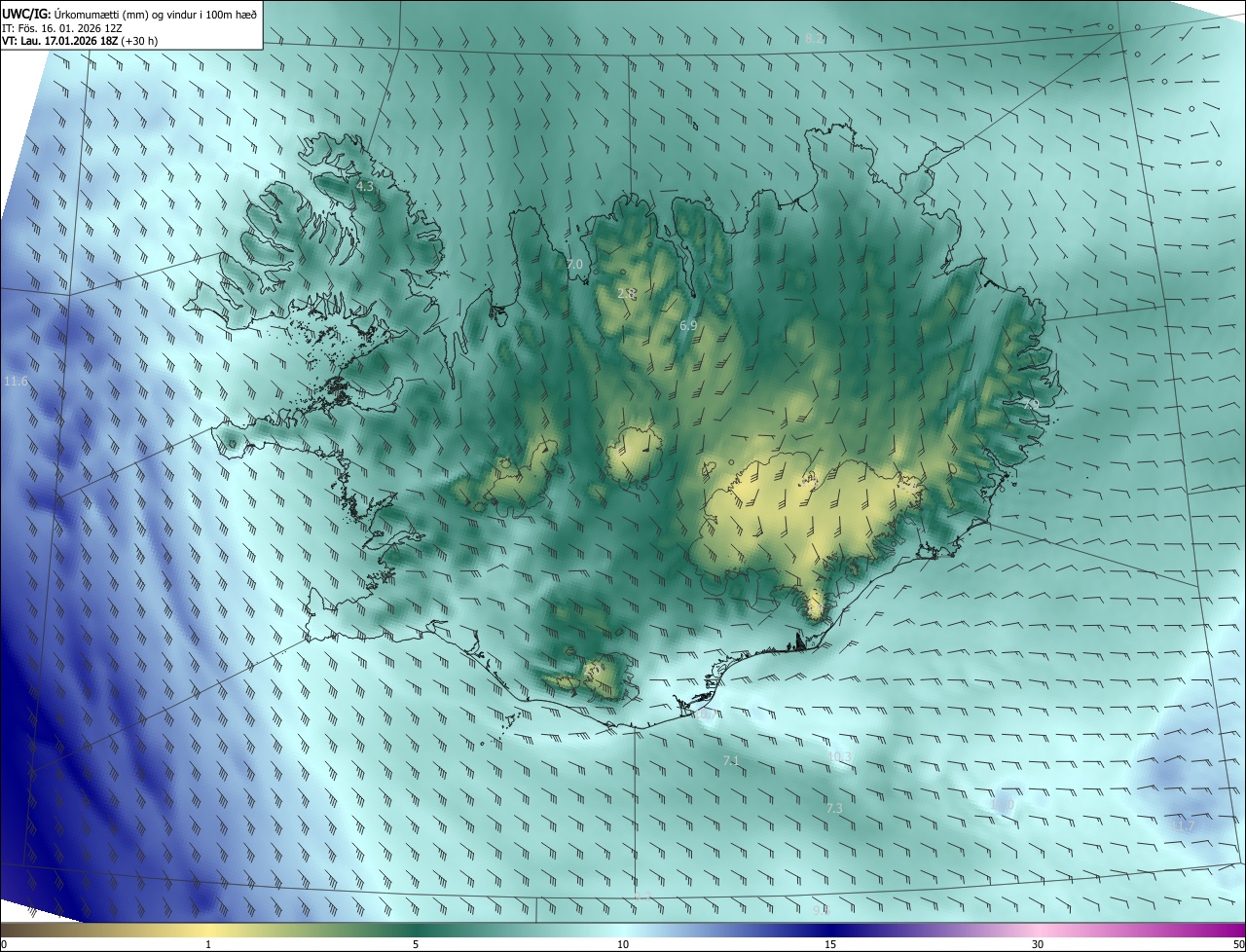Click the 7.0 value label

point(574,265)
